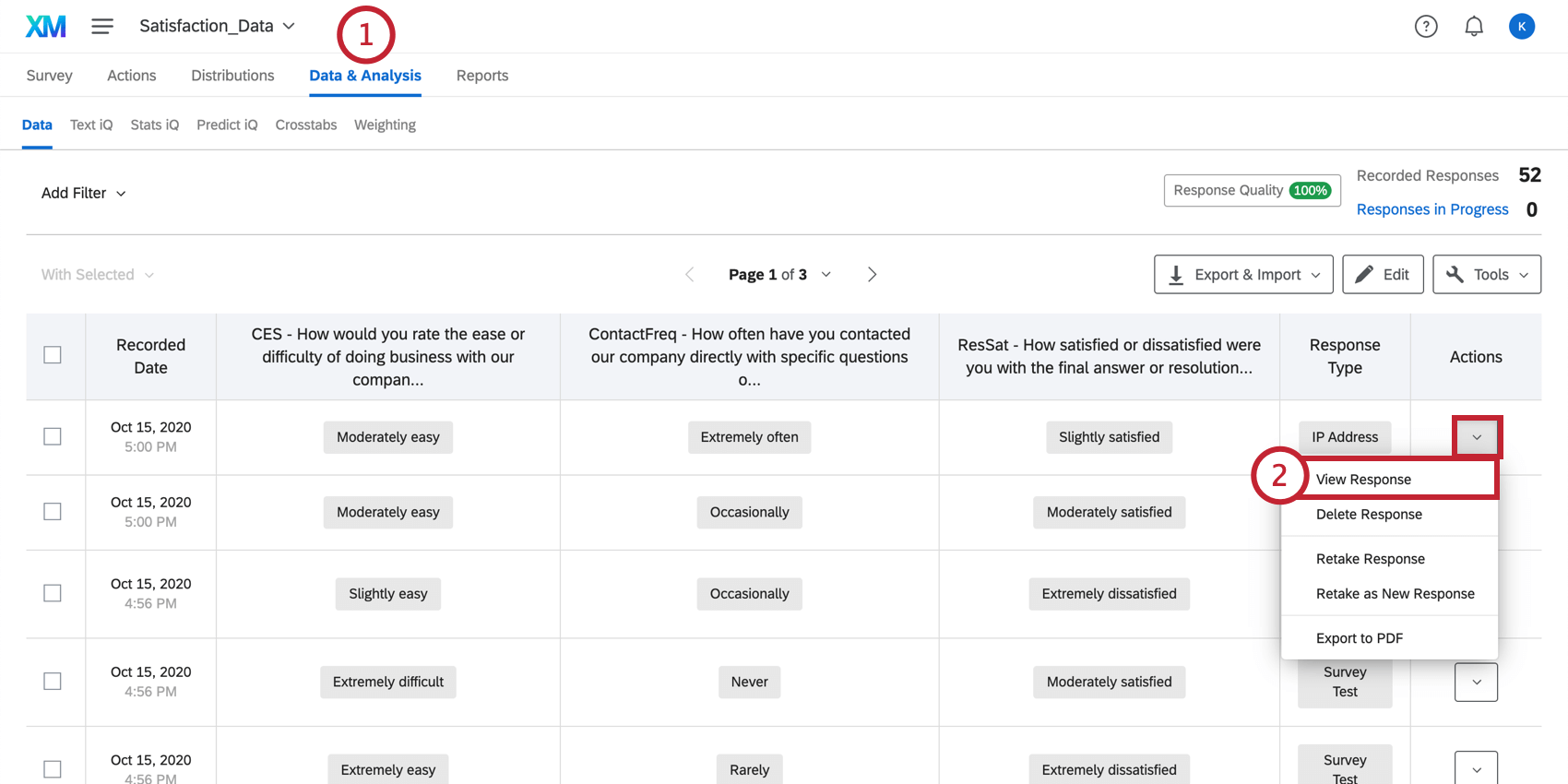Viewport: 1568px width, 784px height.
Task: Open the Tools wrench dropdown
Action: 1487,275
